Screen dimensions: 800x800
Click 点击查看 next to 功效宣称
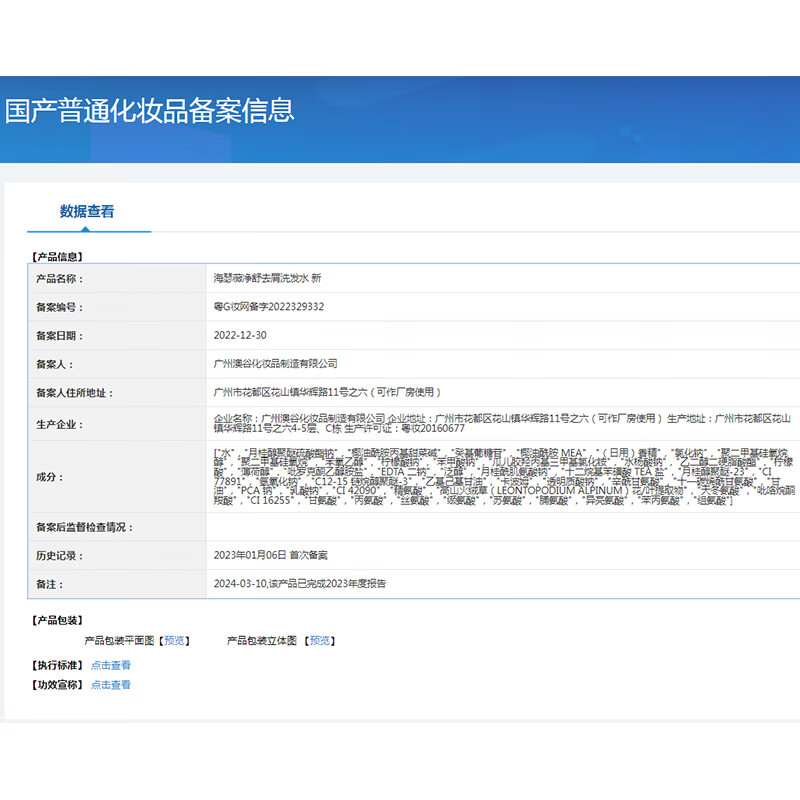(110, 685)
